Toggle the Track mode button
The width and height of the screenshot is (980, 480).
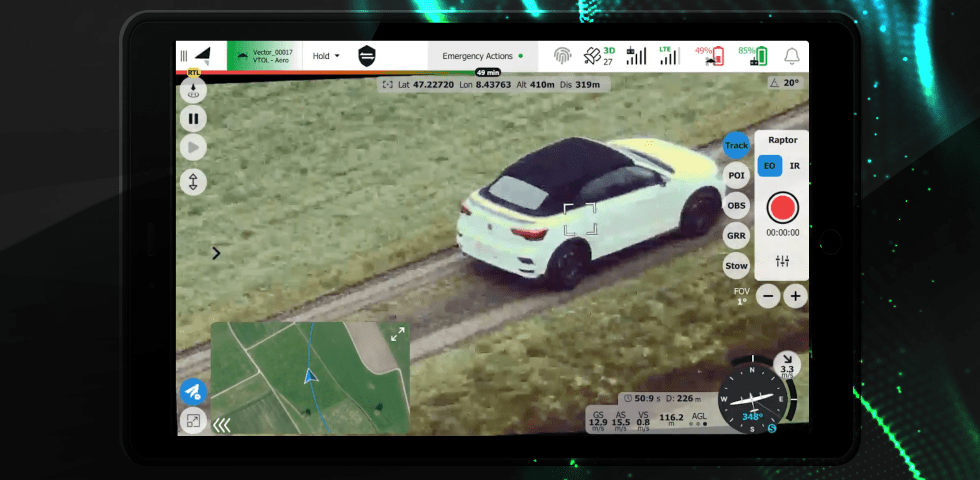[736, 145]
